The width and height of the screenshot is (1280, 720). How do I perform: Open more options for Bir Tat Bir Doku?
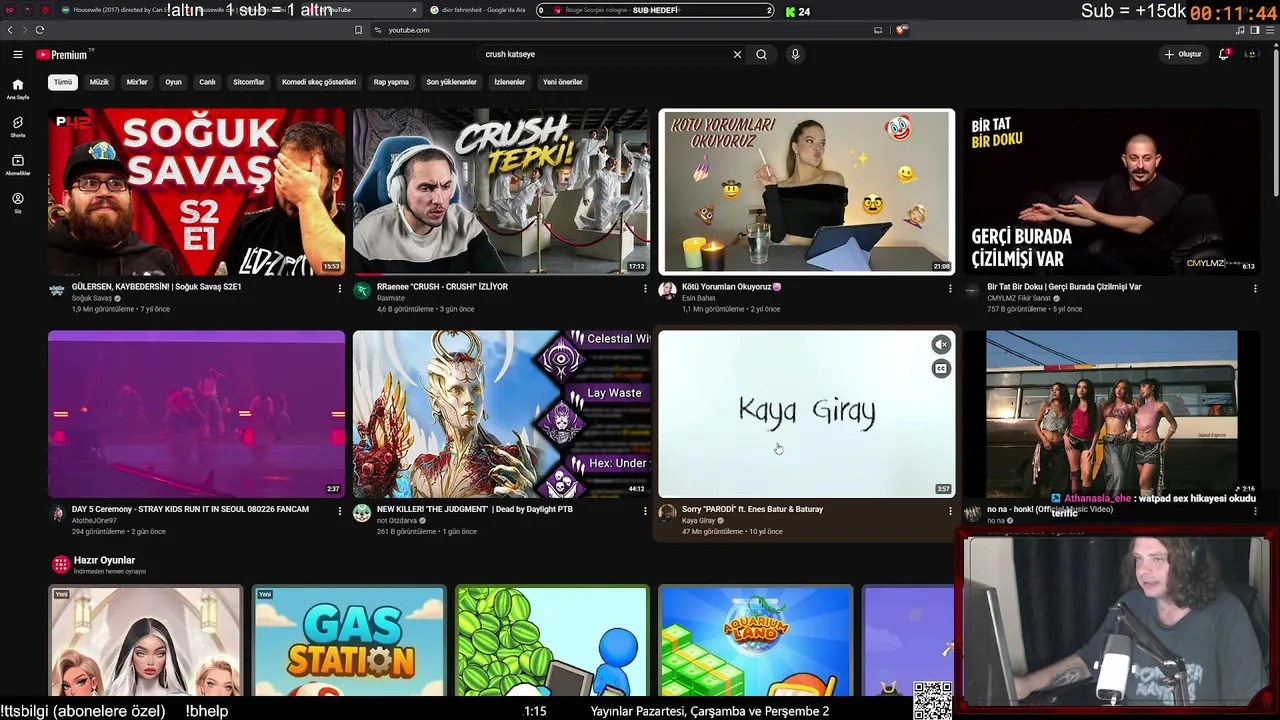point(1255,288)
